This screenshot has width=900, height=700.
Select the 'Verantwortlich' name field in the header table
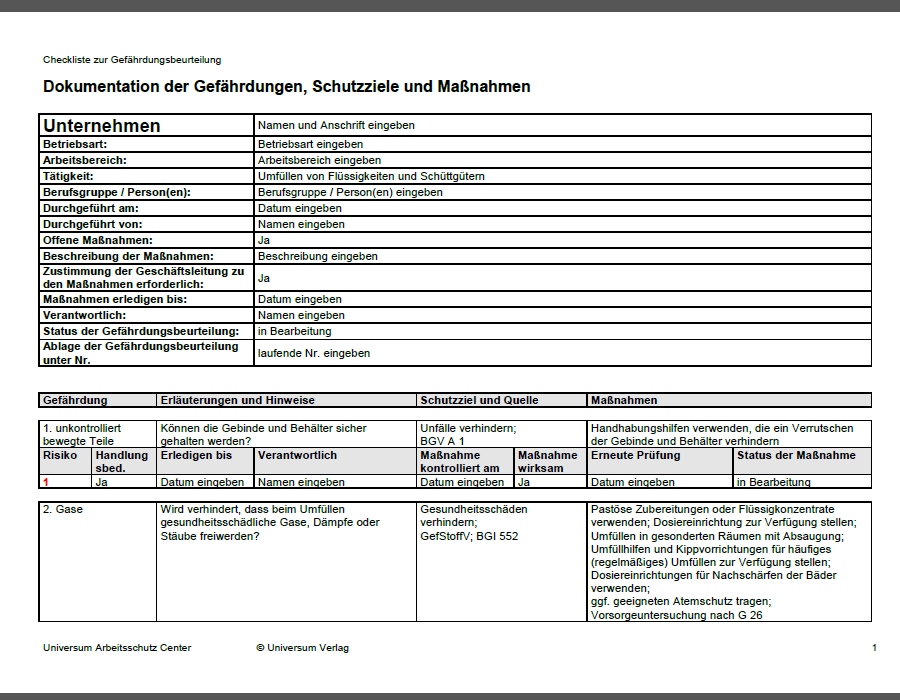(x=562, y=315)
